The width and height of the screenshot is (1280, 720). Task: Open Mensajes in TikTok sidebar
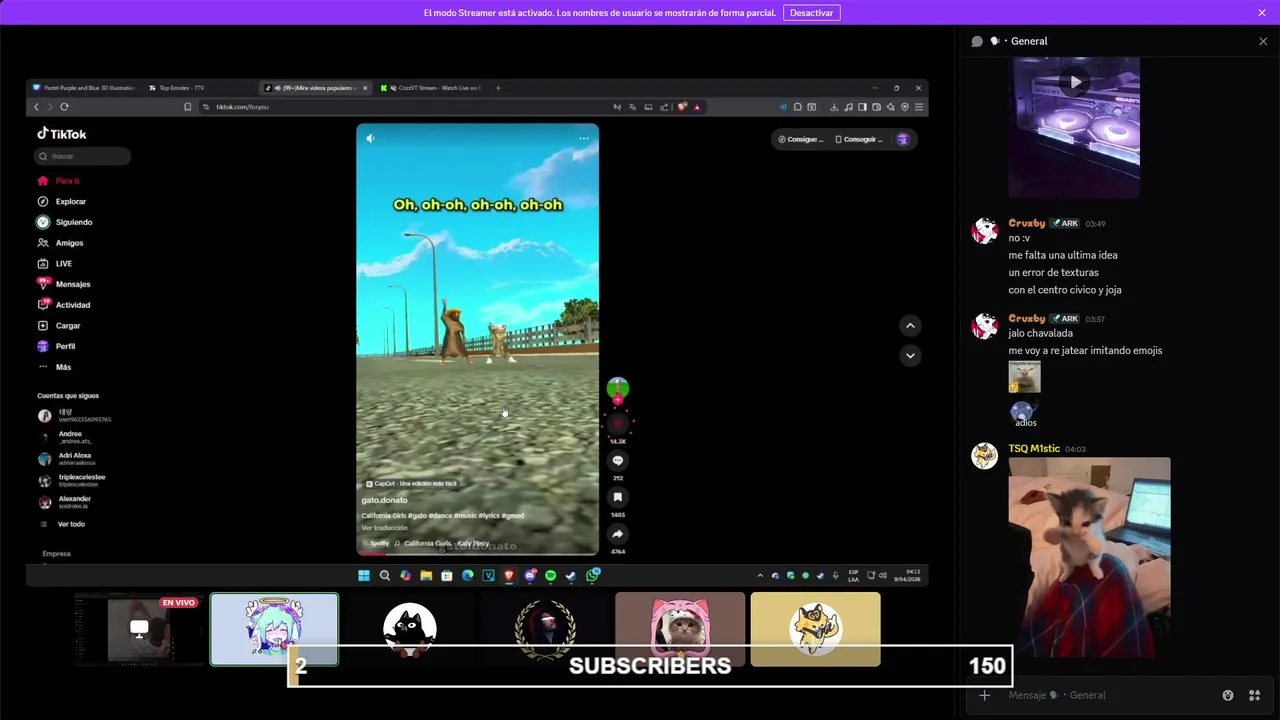pos(65,284)
